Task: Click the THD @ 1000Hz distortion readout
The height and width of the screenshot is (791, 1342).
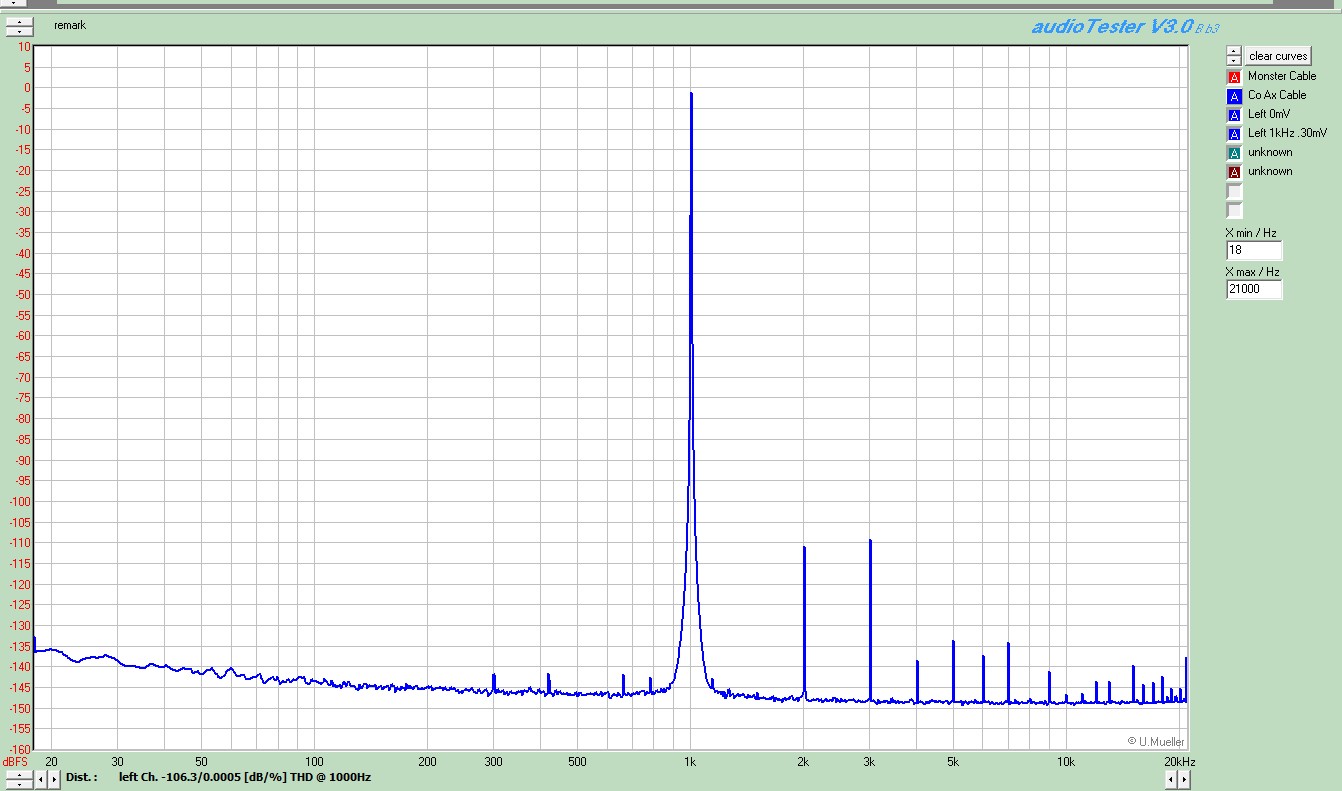Action: [245, 777]
